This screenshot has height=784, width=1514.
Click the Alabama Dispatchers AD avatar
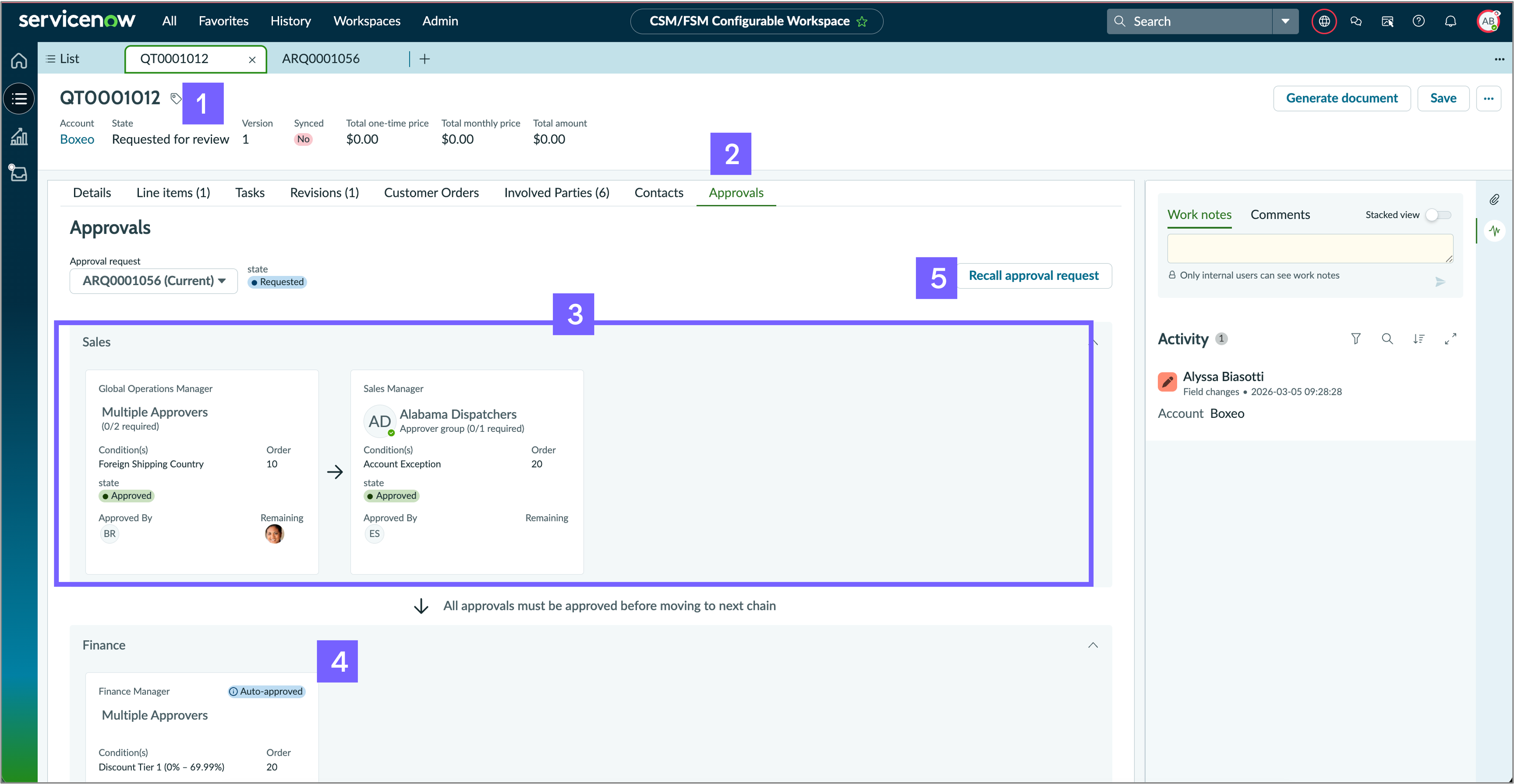point(379,421)
